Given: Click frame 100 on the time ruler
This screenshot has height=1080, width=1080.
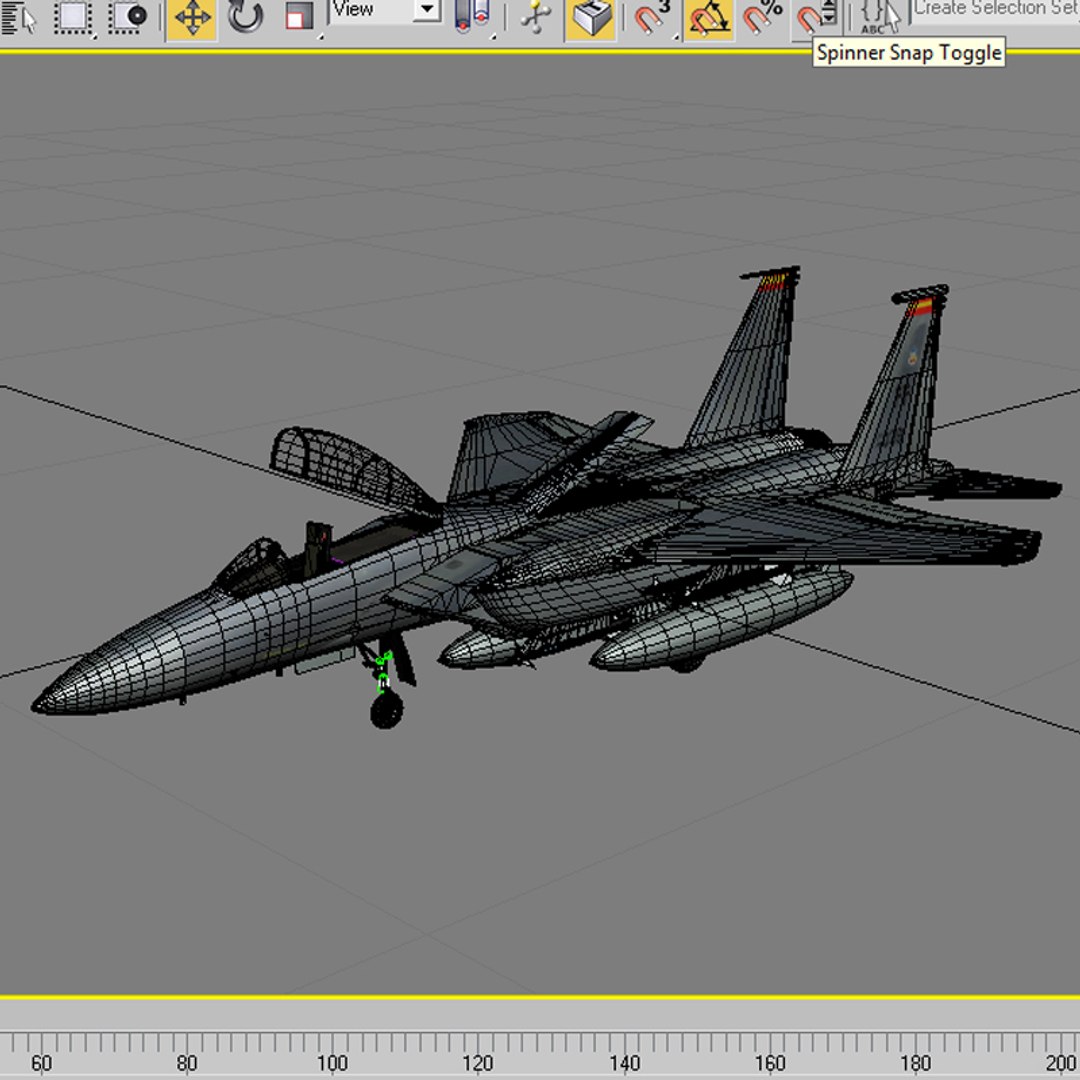Looking at the screenshot, I should tap(332, 1063).
